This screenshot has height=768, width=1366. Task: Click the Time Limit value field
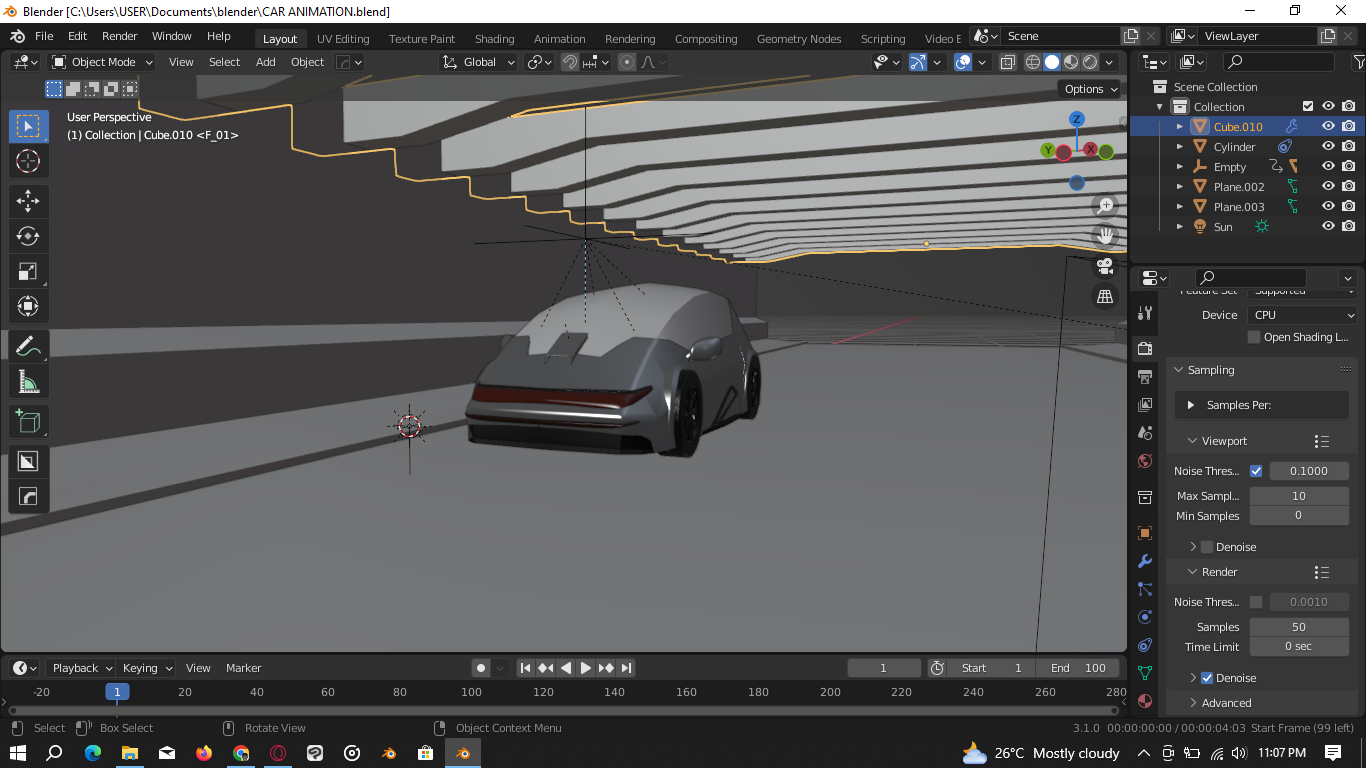pyautogui.click(x=1298, y=646)
